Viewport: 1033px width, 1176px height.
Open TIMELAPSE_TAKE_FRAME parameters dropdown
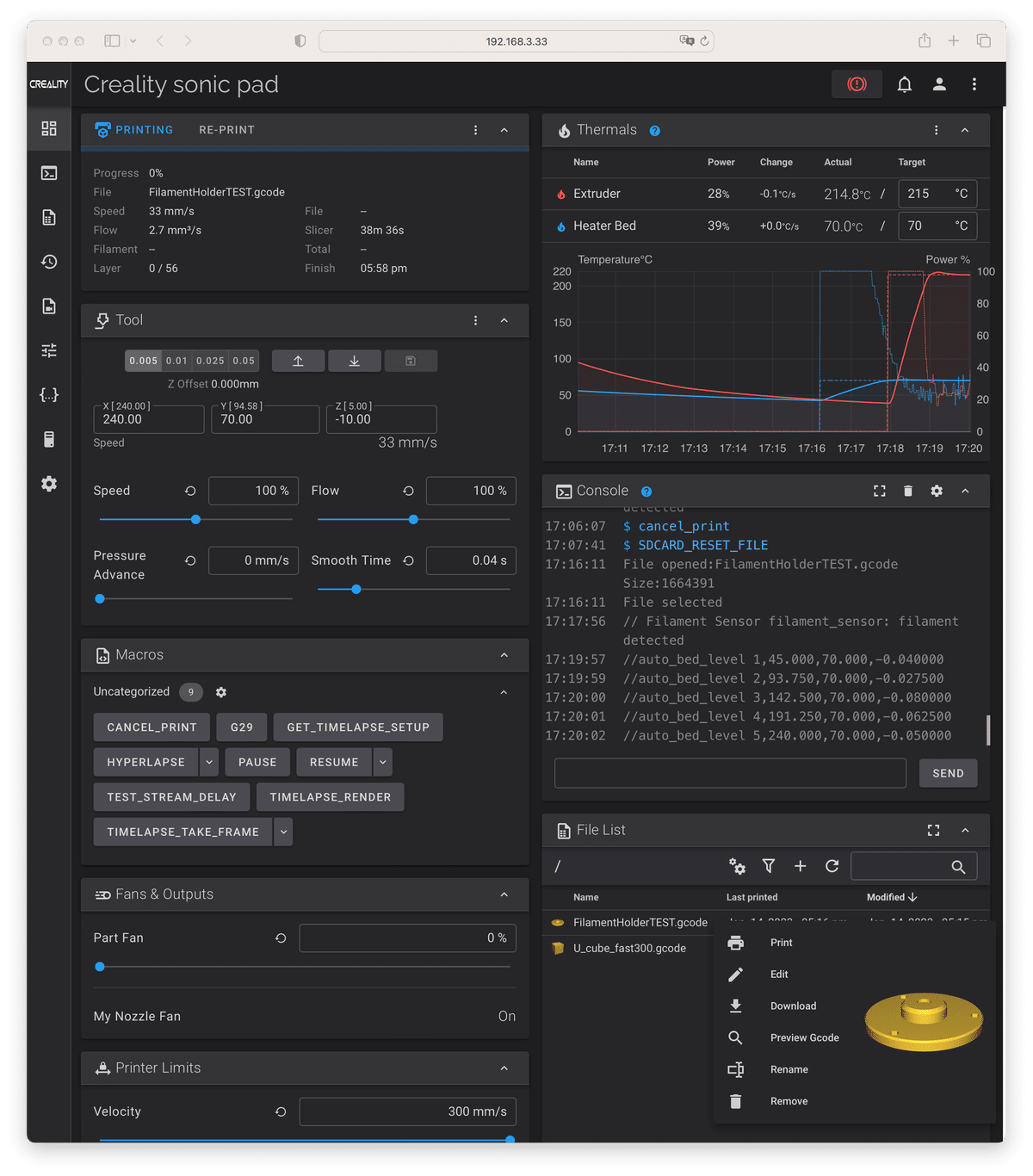[x=283, y=832]
